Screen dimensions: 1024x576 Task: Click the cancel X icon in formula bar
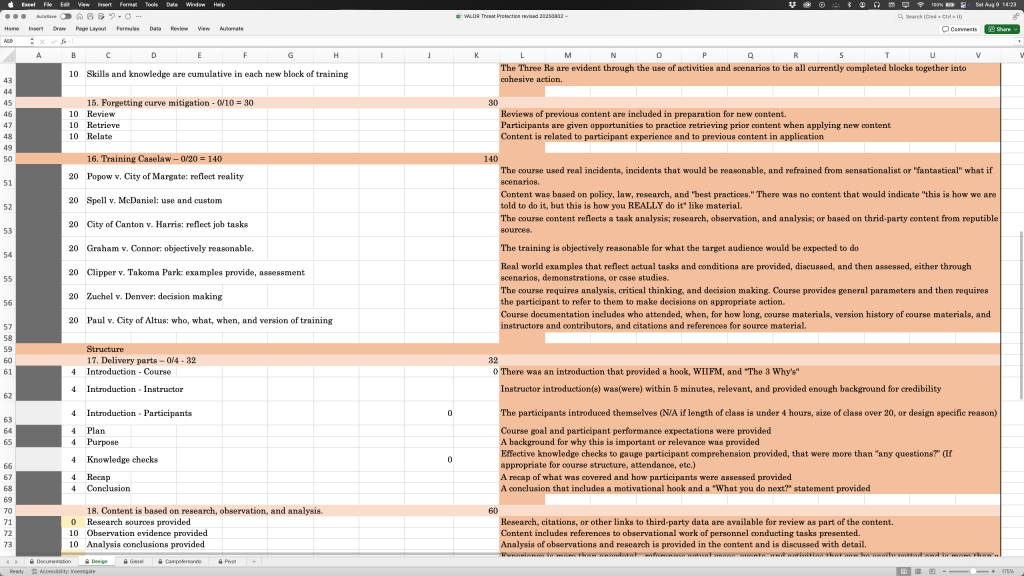click(x=42, y=41)
